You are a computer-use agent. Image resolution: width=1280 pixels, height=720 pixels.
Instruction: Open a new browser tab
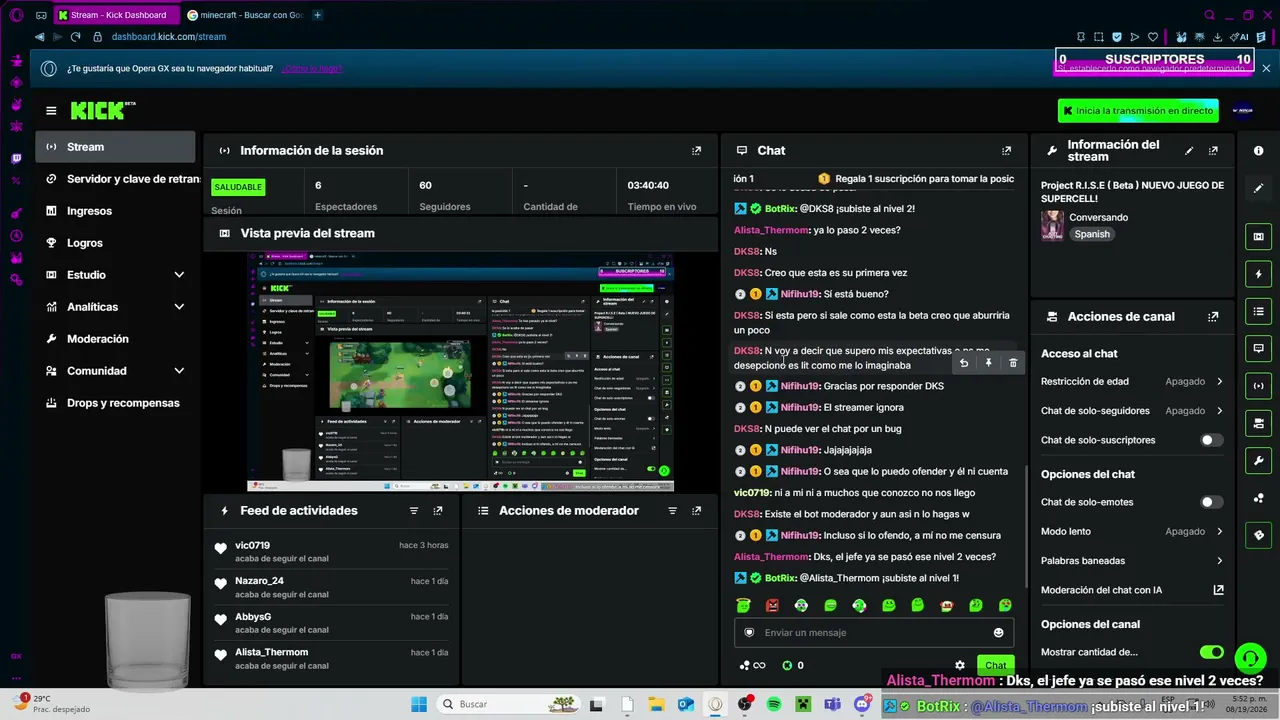click(x=317, y=15)
